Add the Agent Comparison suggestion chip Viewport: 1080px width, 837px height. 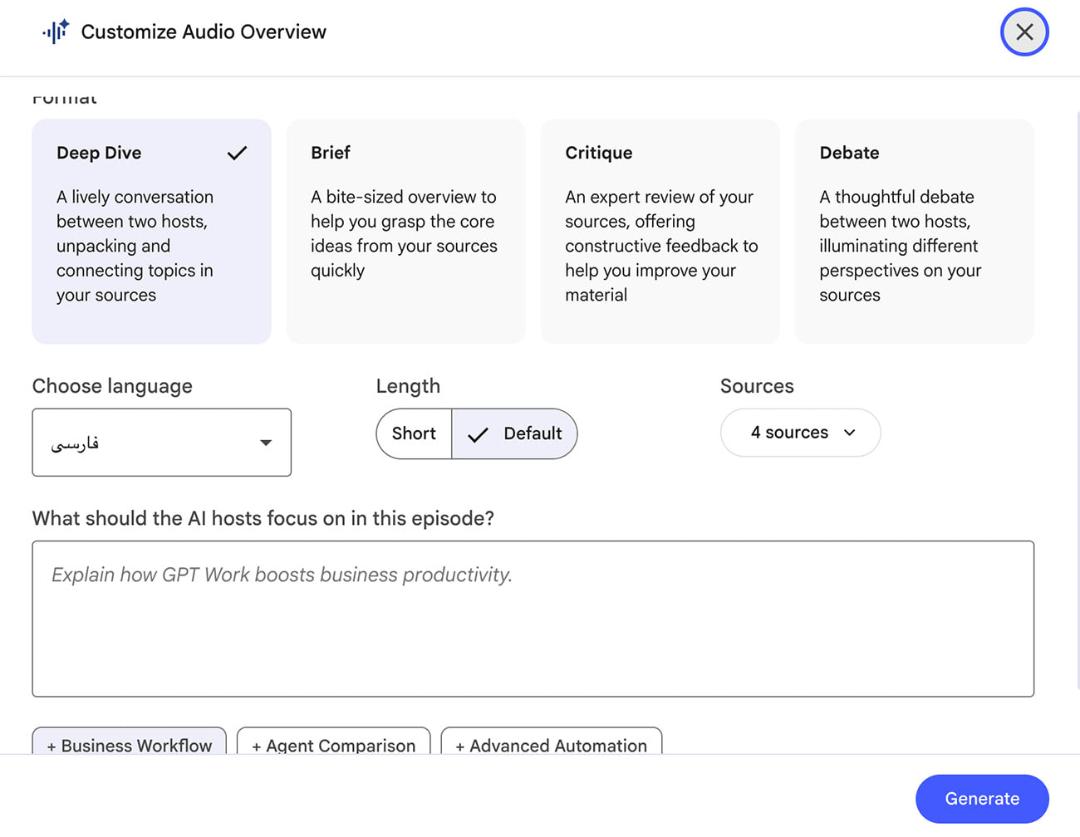(x=333, y=742)
